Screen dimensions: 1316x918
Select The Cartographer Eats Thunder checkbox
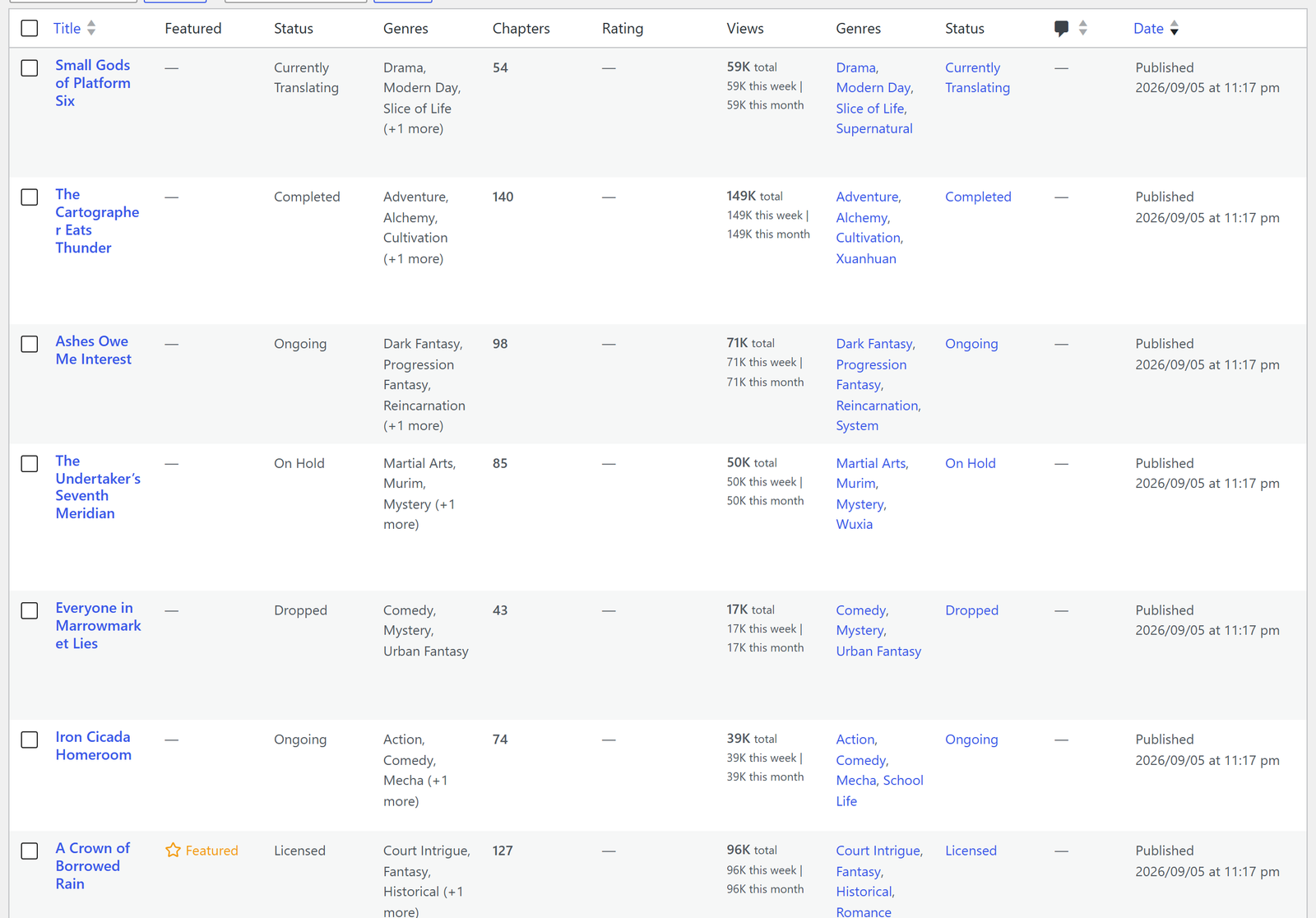pyautogui.click(x=30, y=197)
